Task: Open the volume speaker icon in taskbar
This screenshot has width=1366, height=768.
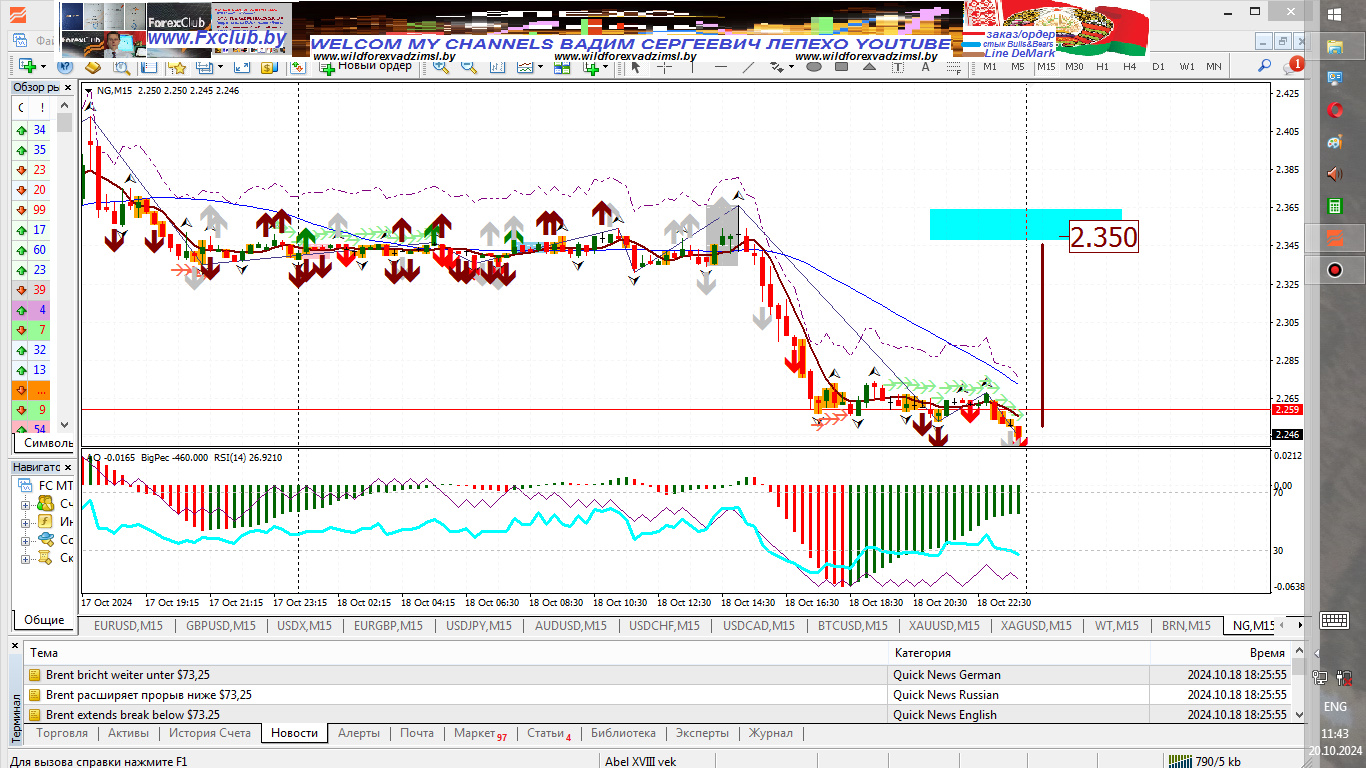Action: 1334,174
